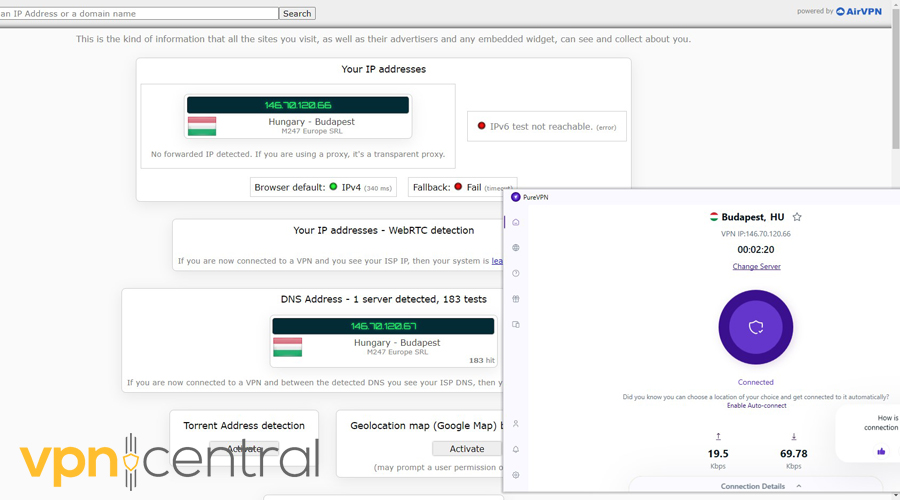Open the account profile icon in PureVPN
900x500 pixels.
tap(515, 424)
